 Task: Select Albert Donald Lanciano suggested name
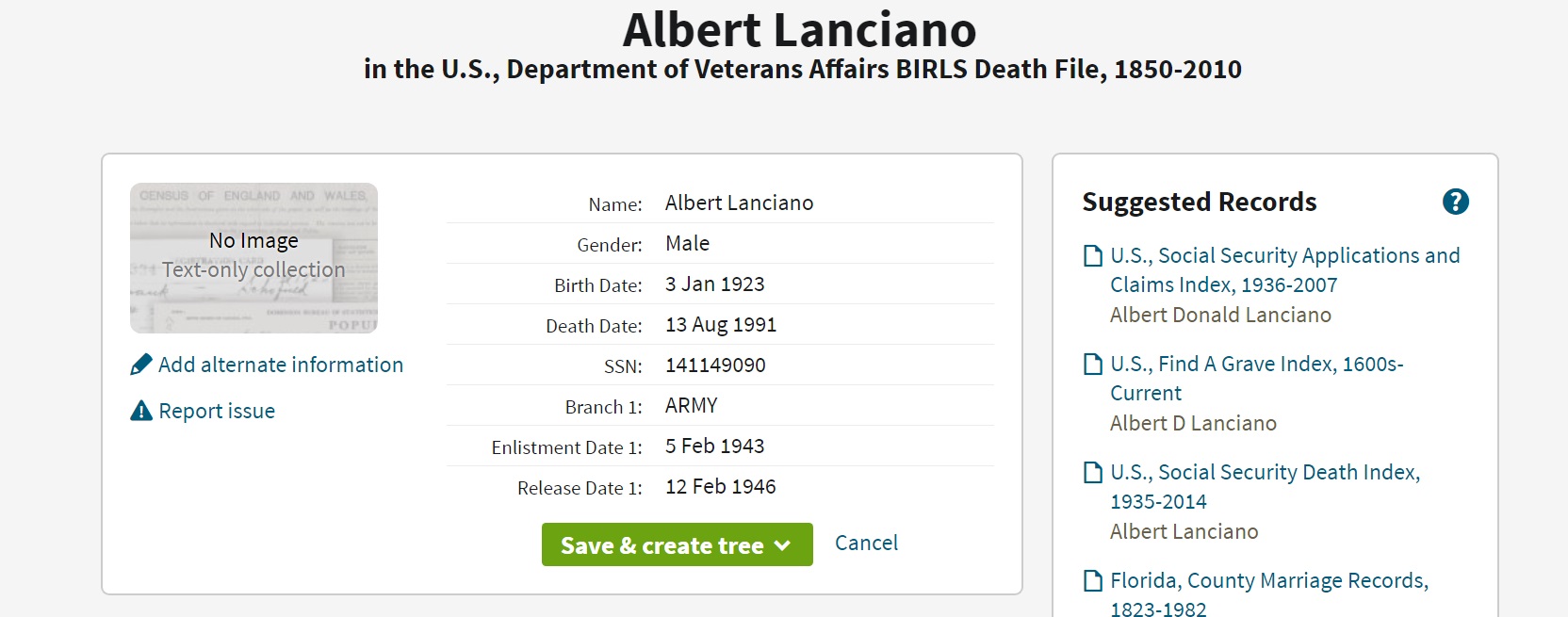[1220, 315]
